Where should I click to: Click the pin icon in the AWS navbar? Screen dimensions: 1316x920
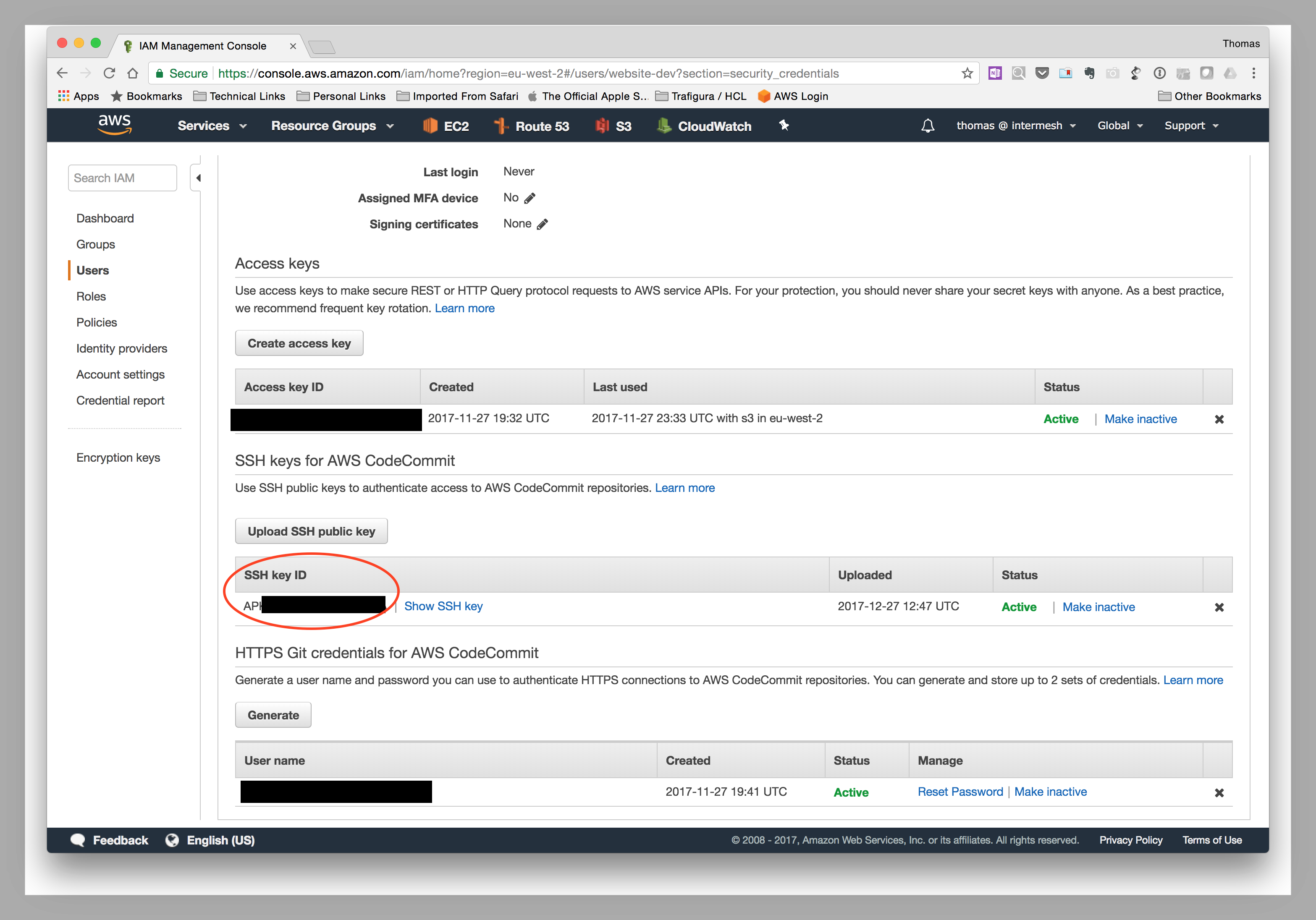[x=783, y=125]
